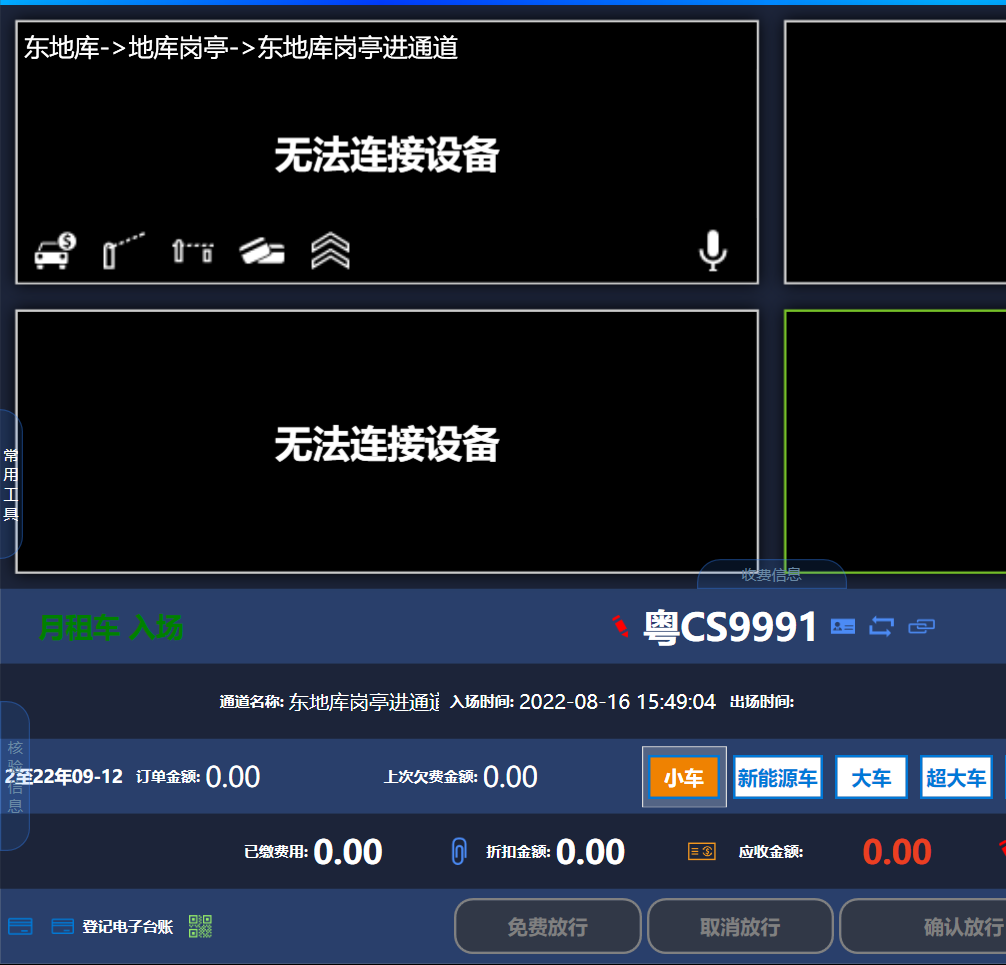1006x965 pixels.
Task: Select the 小车 vehicle type
Action: [684, 777]
